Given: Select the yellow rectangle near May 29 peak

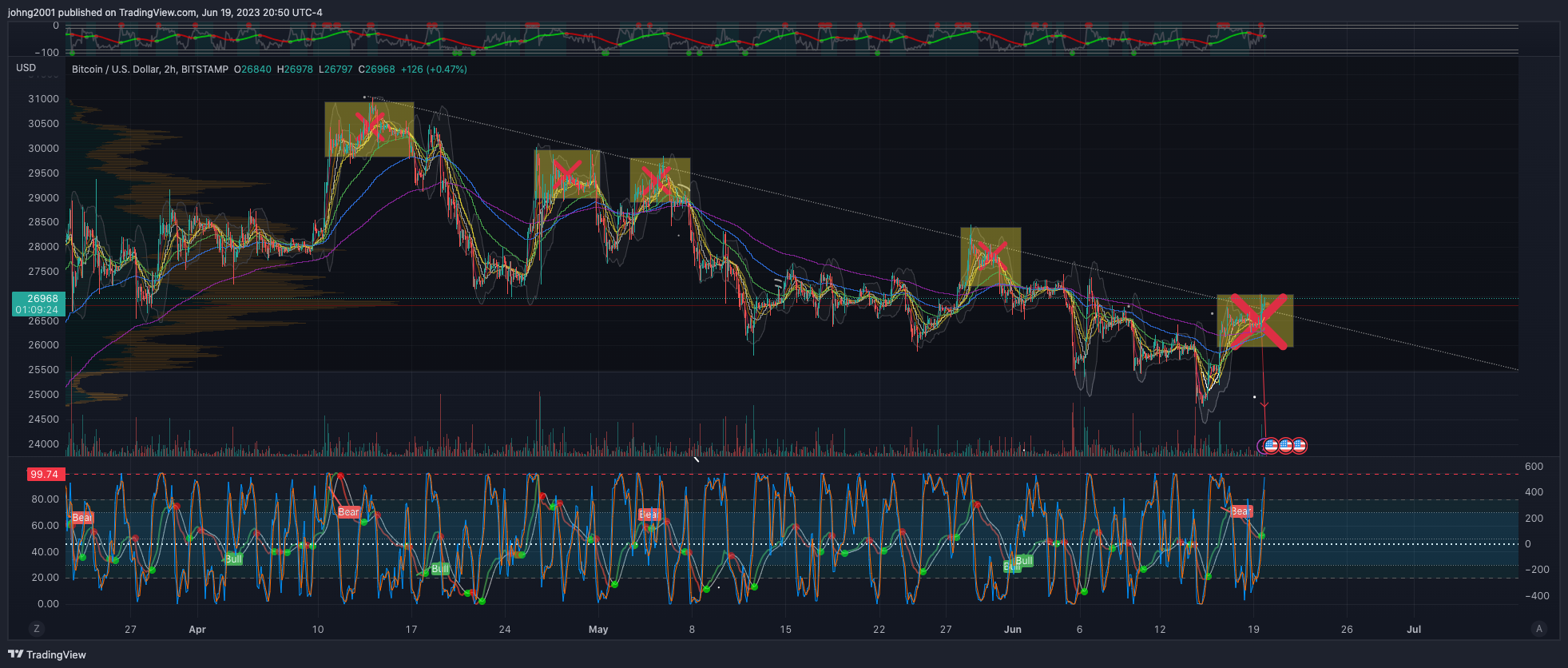Looking at the screenshot, I should tap(990, 257).
